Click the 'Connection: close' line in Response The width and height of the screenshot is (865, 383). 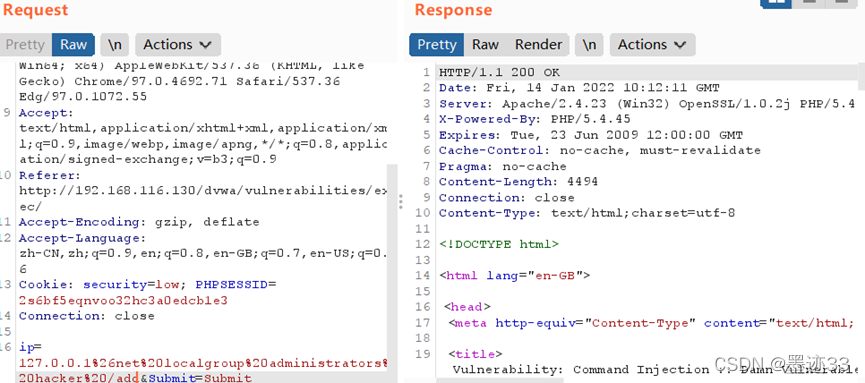[506, 198]
